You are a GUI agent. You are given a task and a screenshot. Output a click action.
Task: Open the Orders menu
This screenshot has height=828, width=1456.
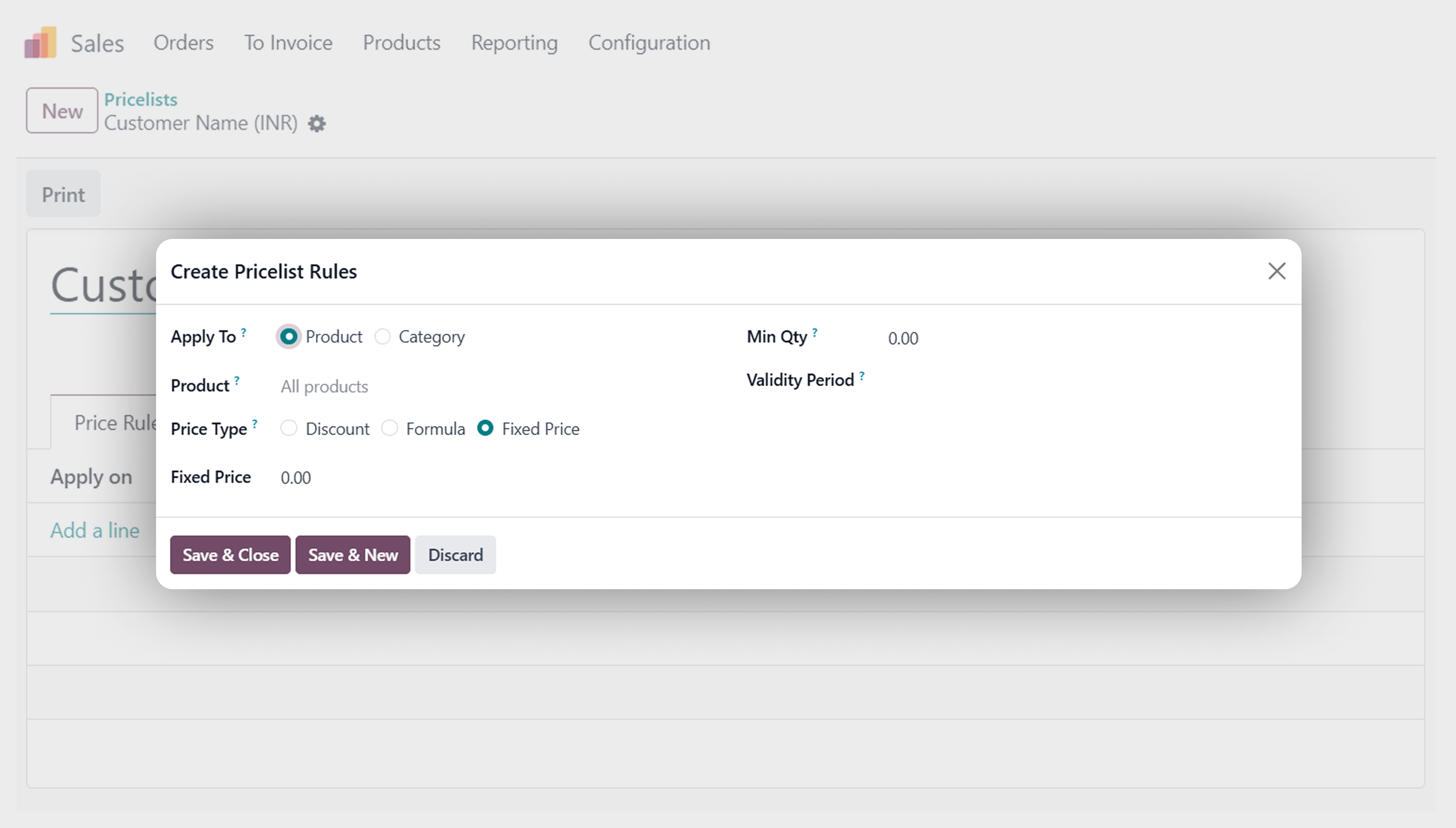tap(183, 43)
